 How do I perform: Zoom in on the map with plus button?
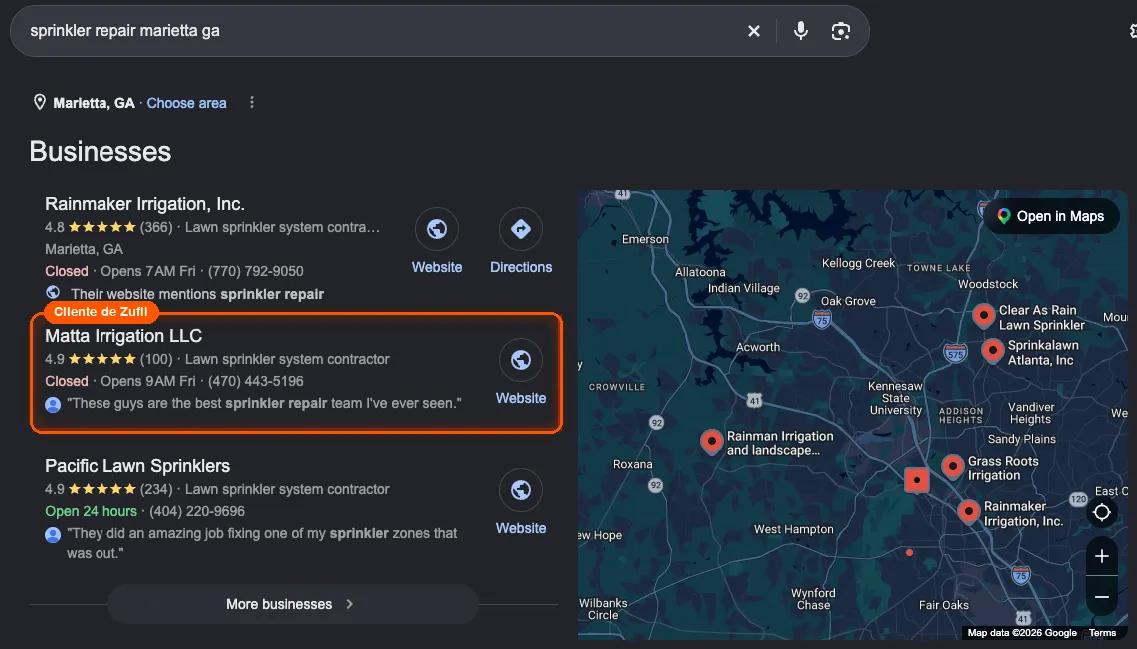(1101, 556)
